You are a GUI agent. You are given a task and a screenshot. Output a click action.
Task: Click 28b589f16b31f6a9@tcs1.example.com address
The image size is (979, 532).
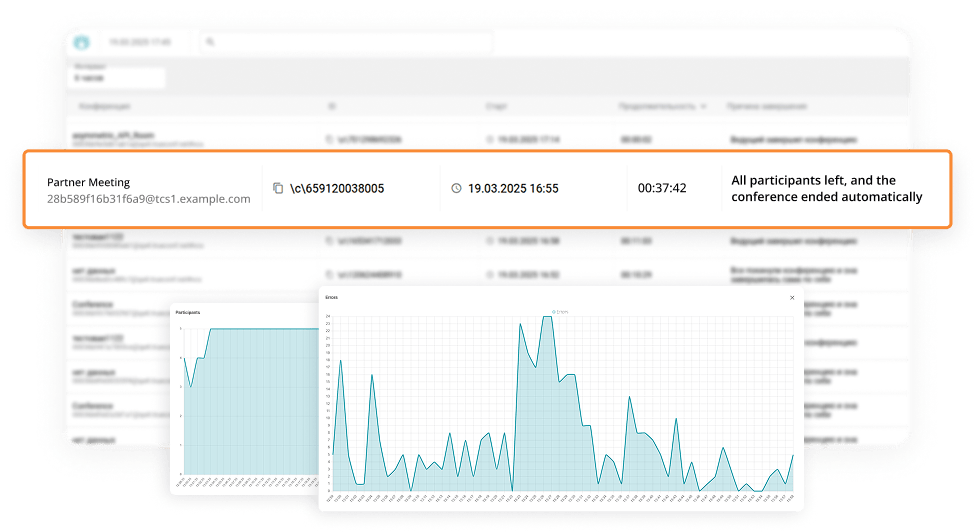148,199
